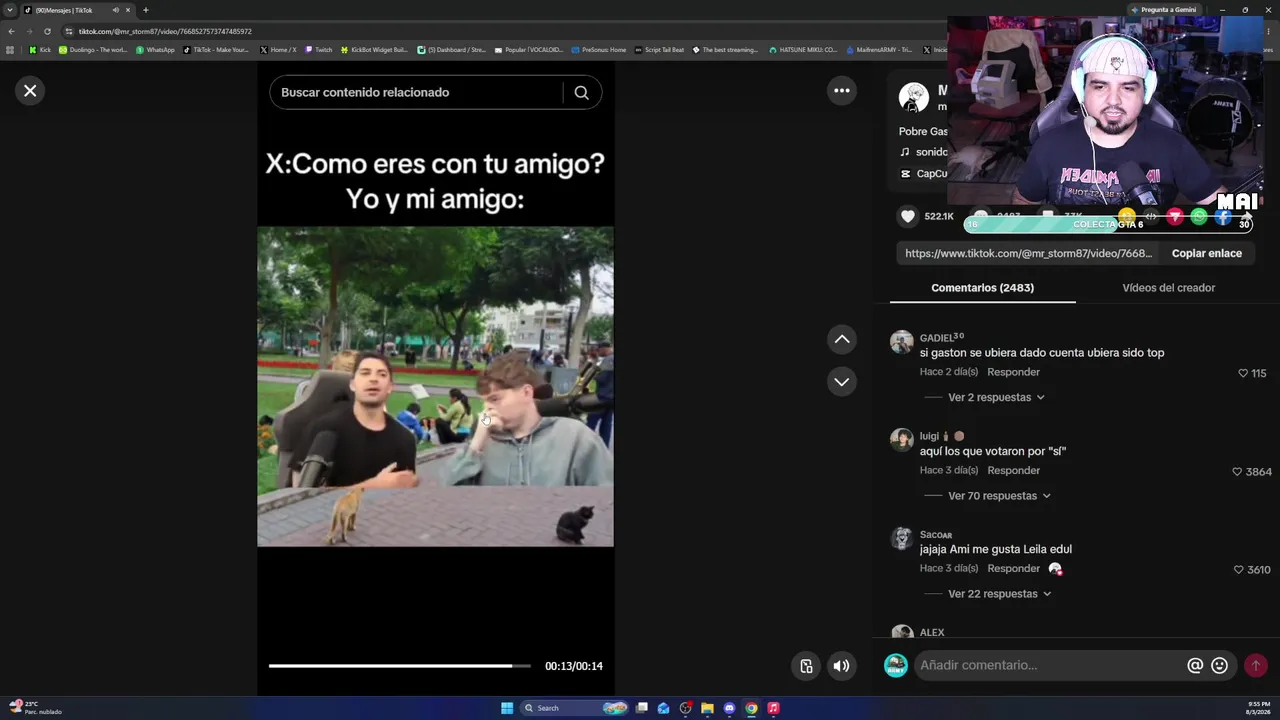Open File Explorer from the taskbar
Viewport: 1280px width, 720px height.
tap(707, 708)
